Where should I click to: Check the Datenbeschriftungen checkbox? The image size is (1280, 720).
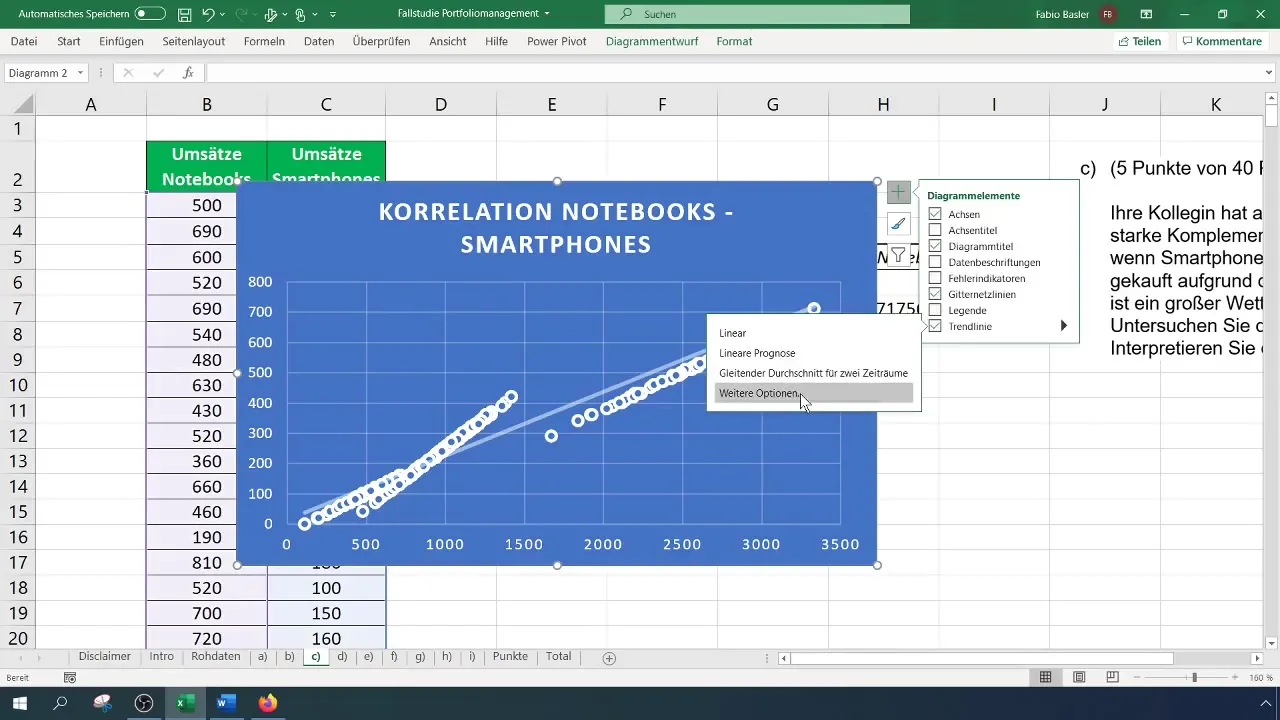coord(935,262)
